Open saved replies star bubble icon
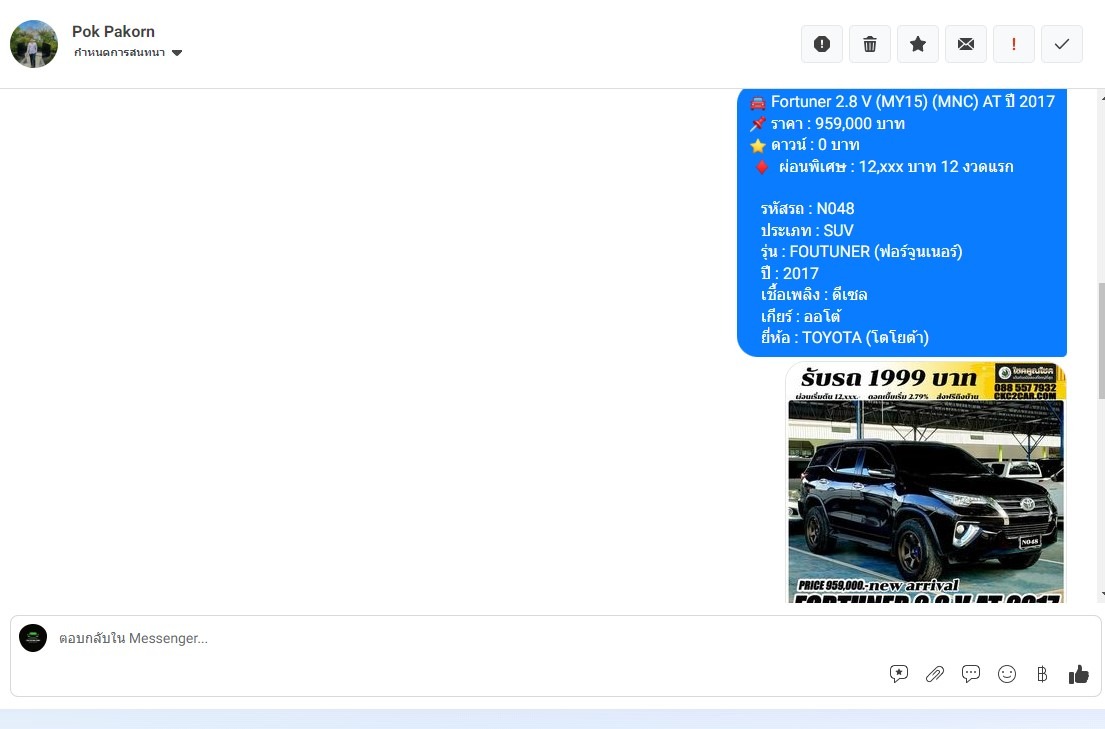 (899, 674)
